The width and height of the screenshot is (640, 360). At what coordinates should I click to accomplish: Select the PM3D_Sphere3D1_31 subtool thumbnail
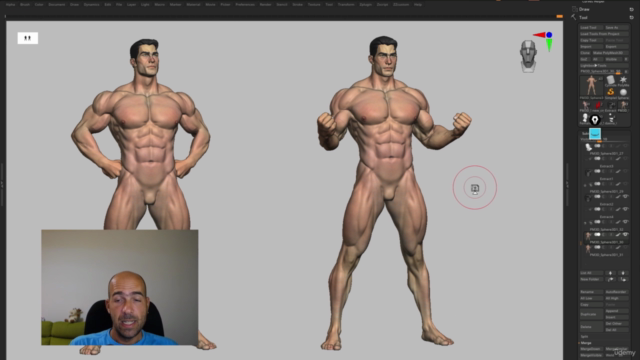[x=588, y=249]
